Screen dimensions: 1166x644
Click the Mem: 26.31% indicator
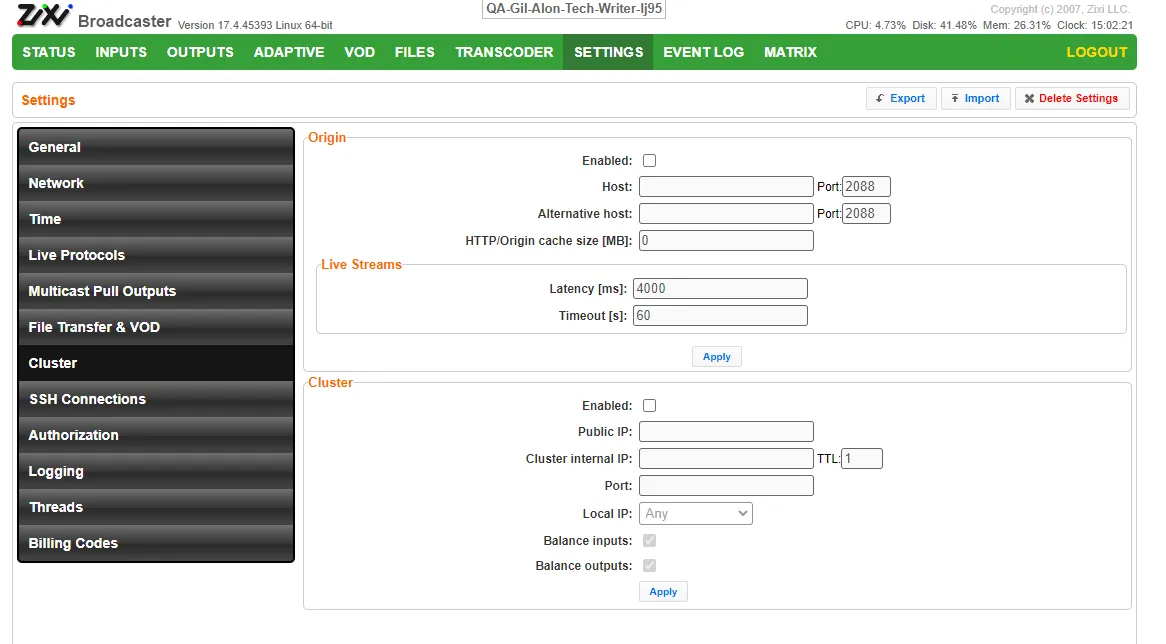(x=1017, y=25)
